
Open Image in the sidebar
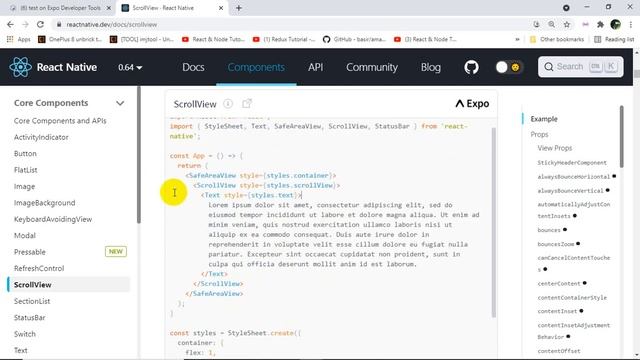coord(24,187)
